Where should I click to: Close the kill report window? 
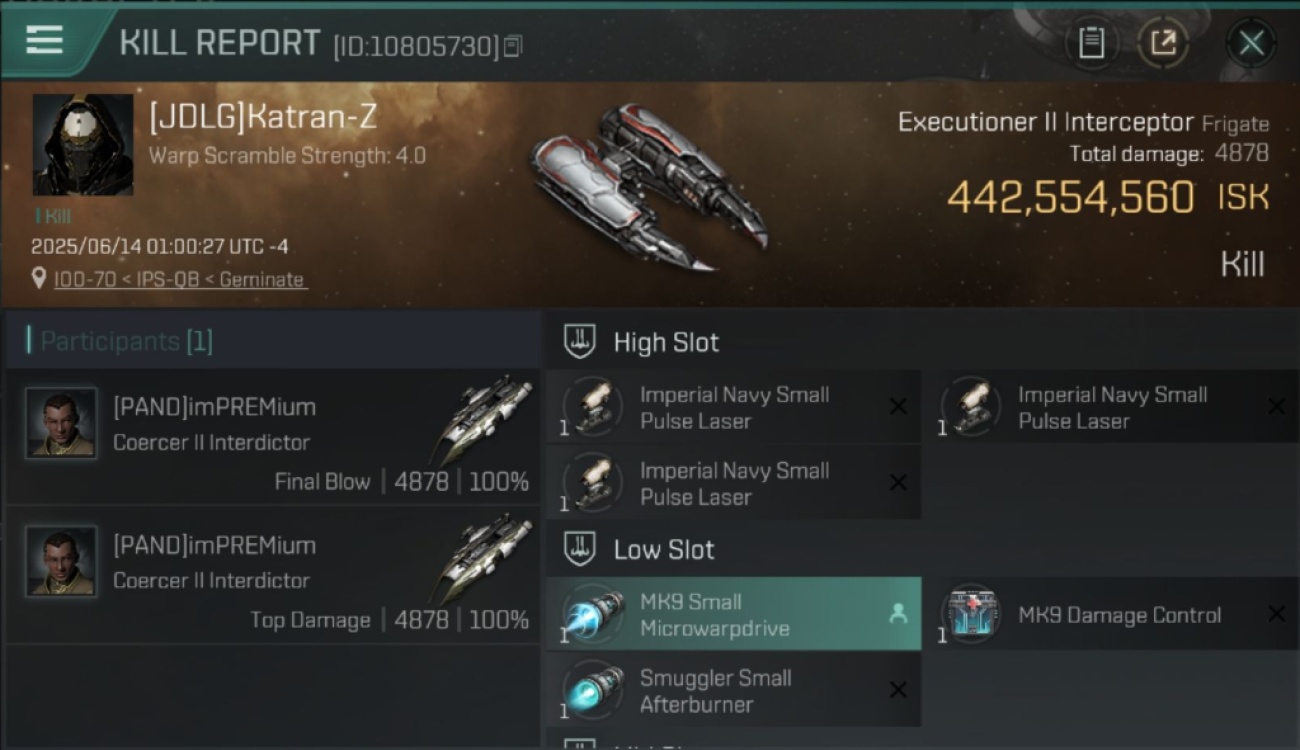1251,43
